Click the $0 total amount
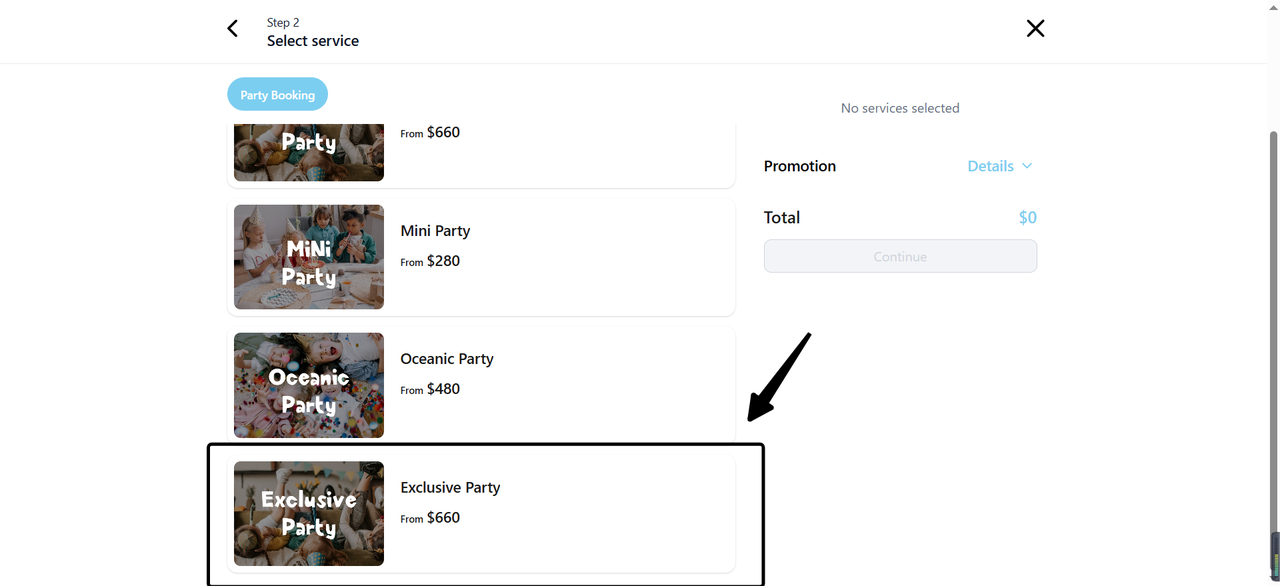Screen dimensions: 1280x586 (1027, 218)
